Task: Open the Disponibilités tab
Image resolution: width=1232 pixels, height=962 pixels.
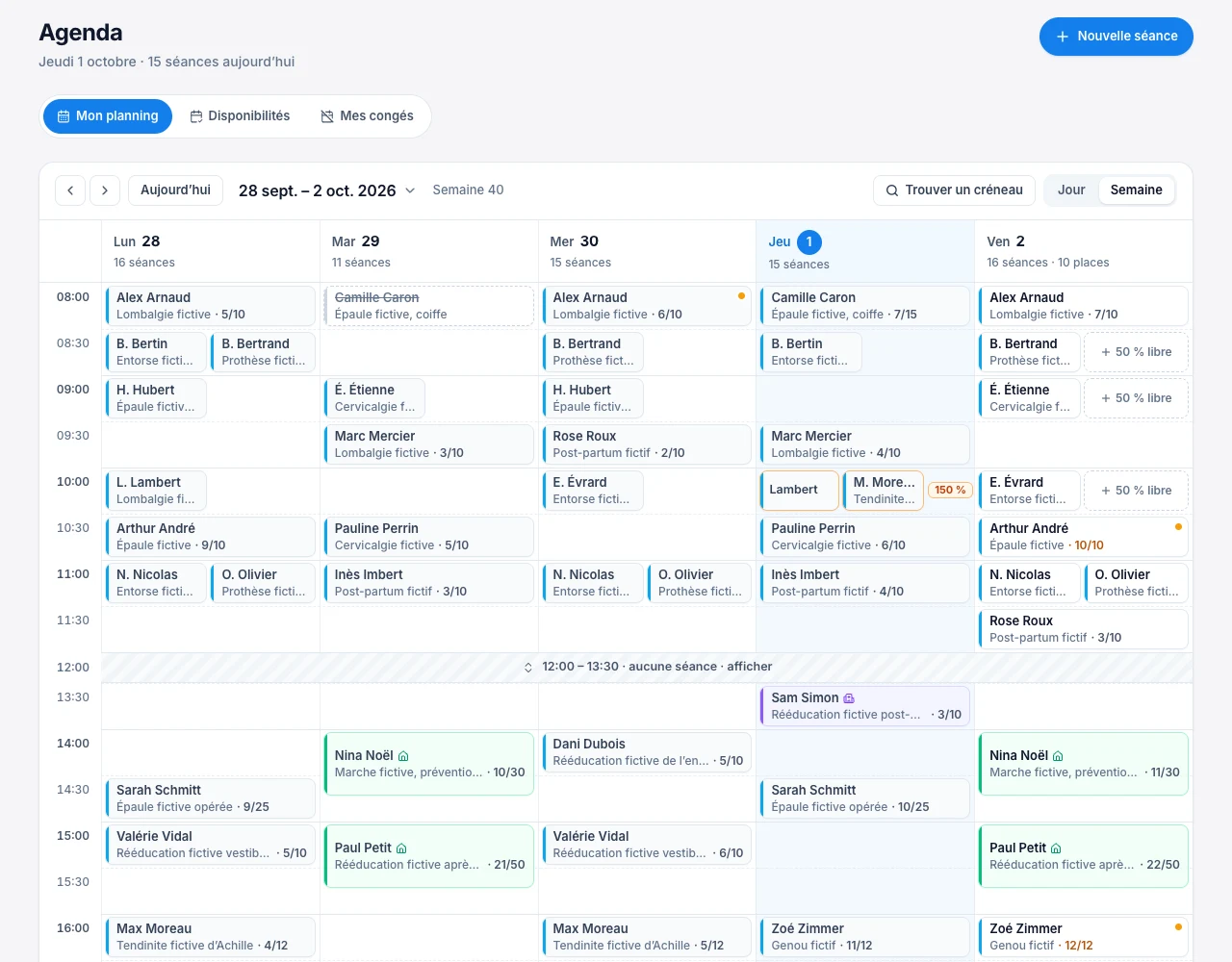Action: [x=240, y=116]
